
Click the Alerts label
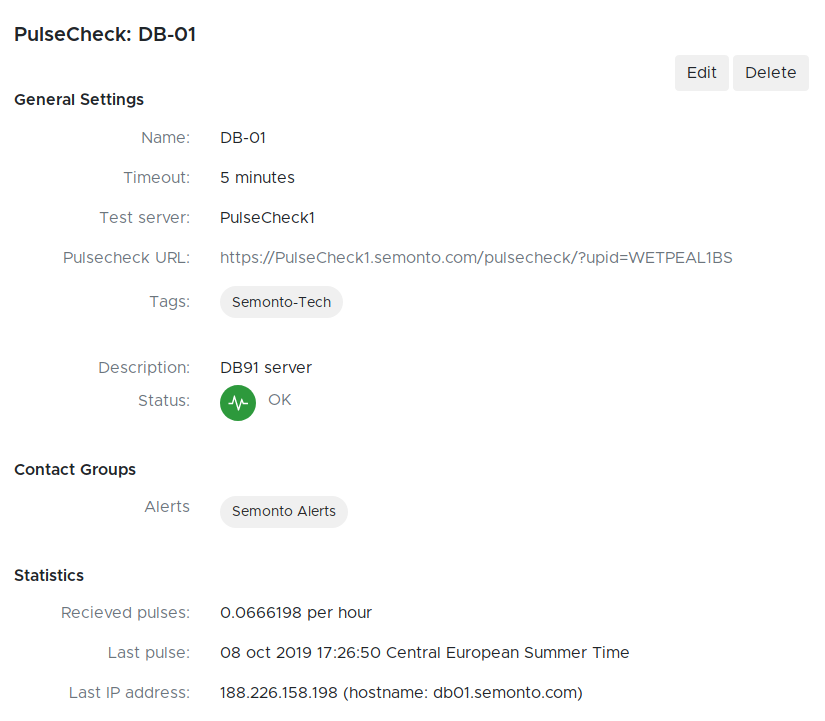point(167,507)
